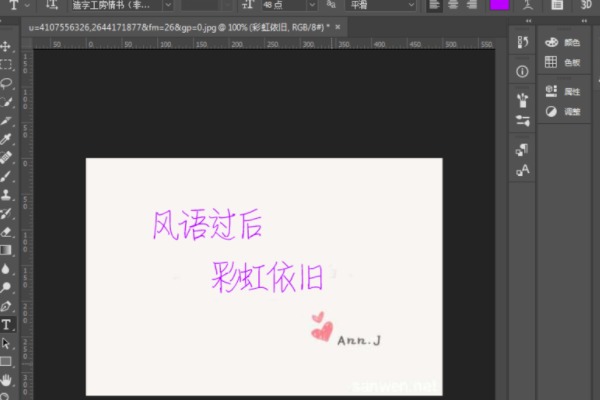Select the Rectangular Marquee tool

point(6,64)
